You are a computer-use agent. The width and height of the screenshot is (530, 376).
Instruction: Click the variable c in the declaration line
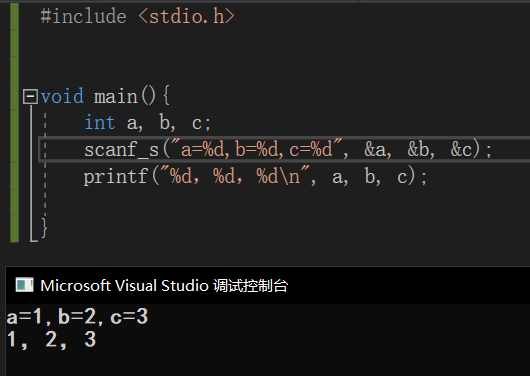[x=197, y=123]
